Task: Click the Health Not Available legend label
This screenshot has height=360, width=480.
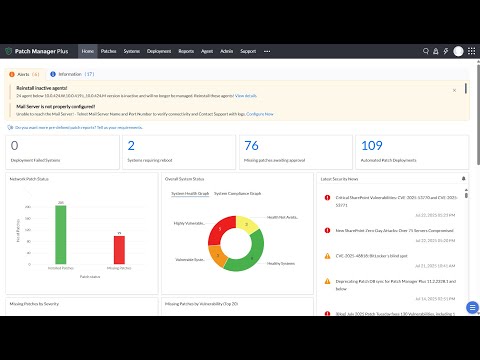Action: point(282,217)
